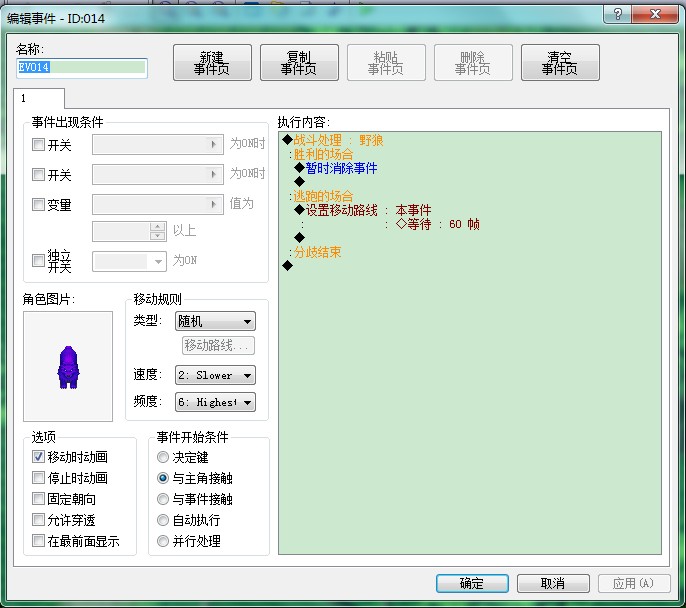Screen dimensions: 686x608
Task: Click 删除事件页 button
Action: click(x=473, y=63)
